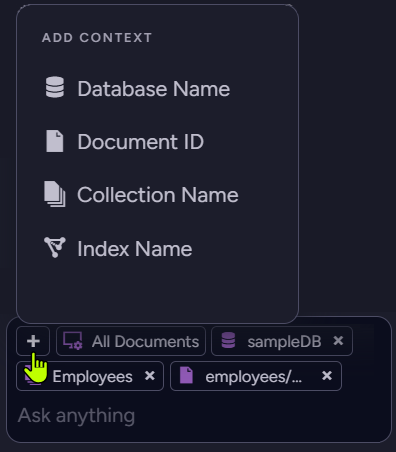Remove the Employees context chip
The height and width of the screenshot is (452, 396).
[x=150, y=376]
